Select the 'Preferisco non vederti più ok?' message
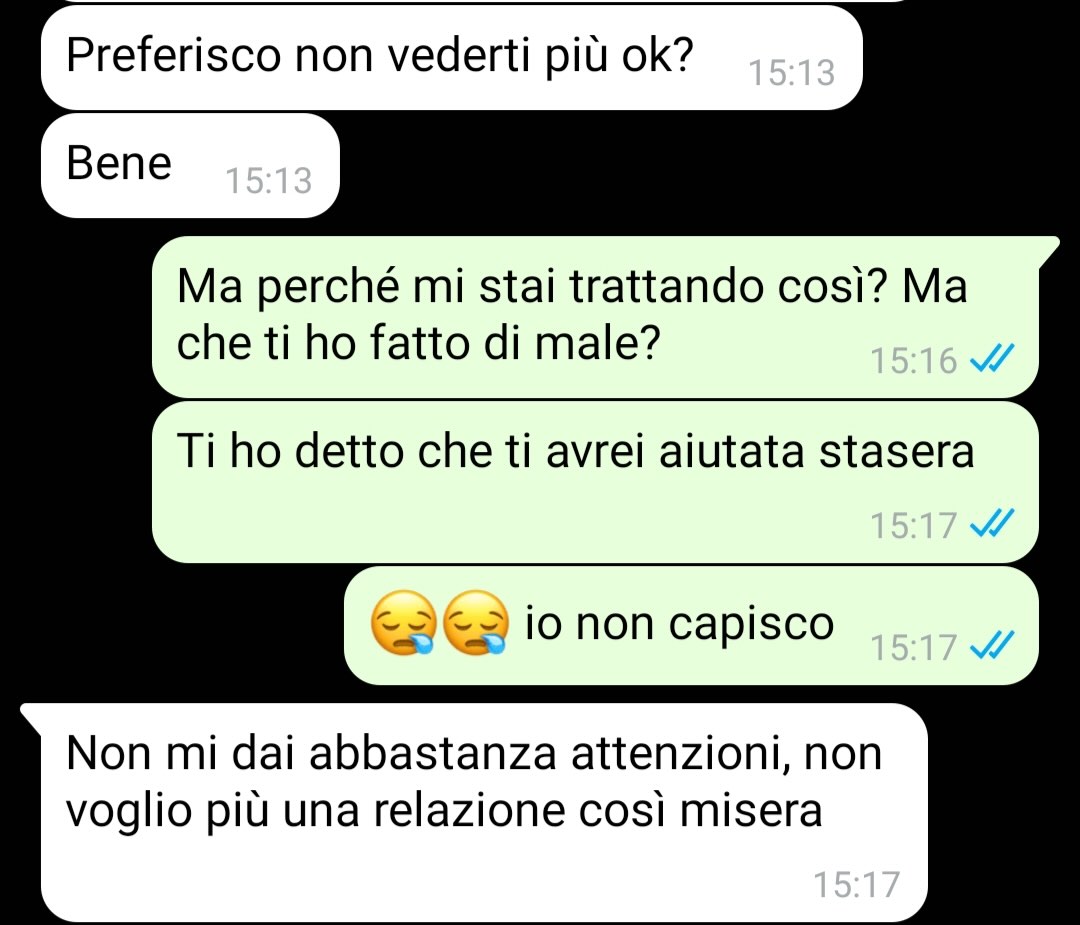 [x=452, y=57]
